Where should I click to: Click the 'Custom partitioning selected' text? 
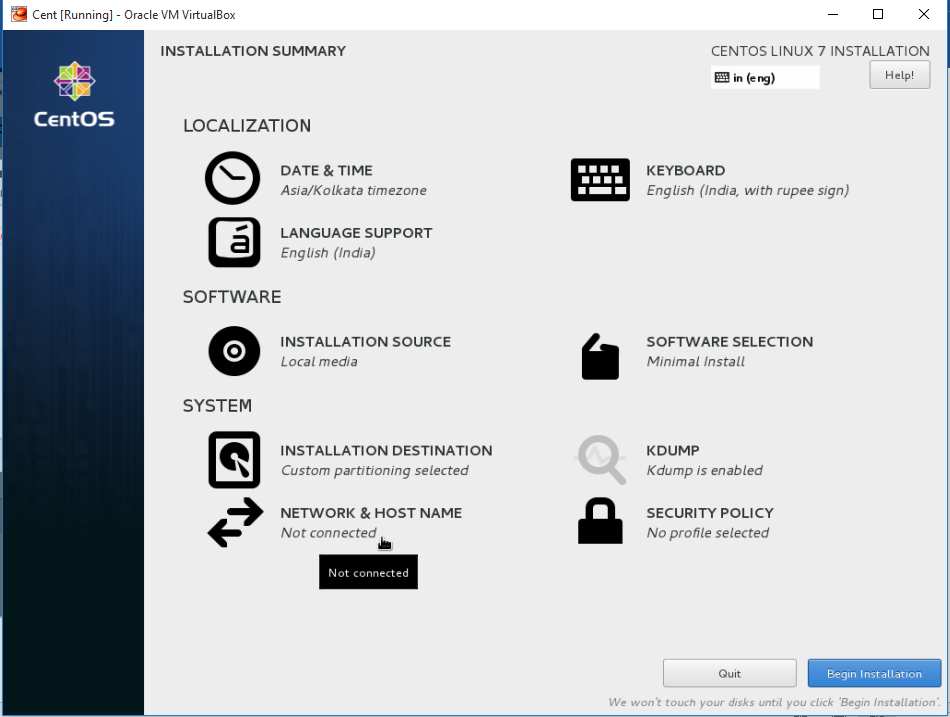[374, 470]
